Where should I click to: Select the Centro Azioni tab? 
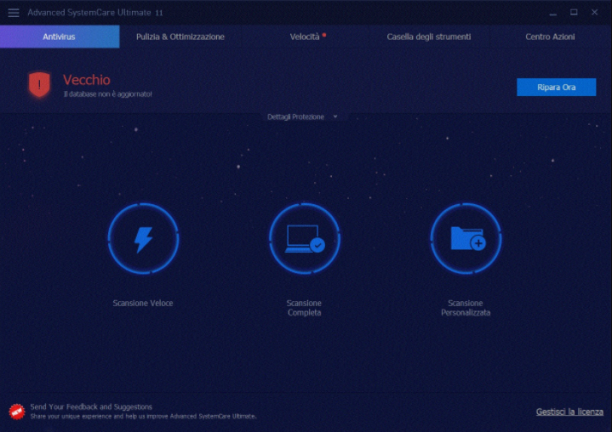[x=550, y=37]
